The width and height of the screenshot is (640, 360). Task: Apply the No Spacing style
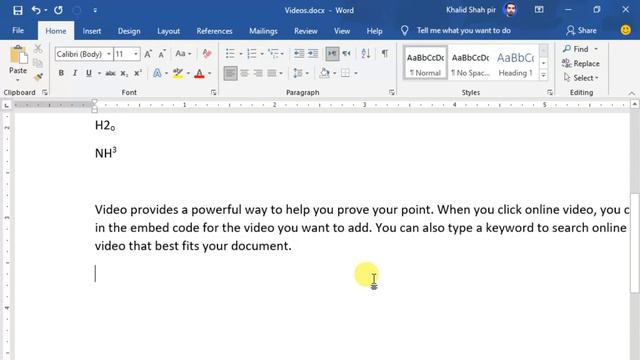pyautogui.click(x=471, y=63)
